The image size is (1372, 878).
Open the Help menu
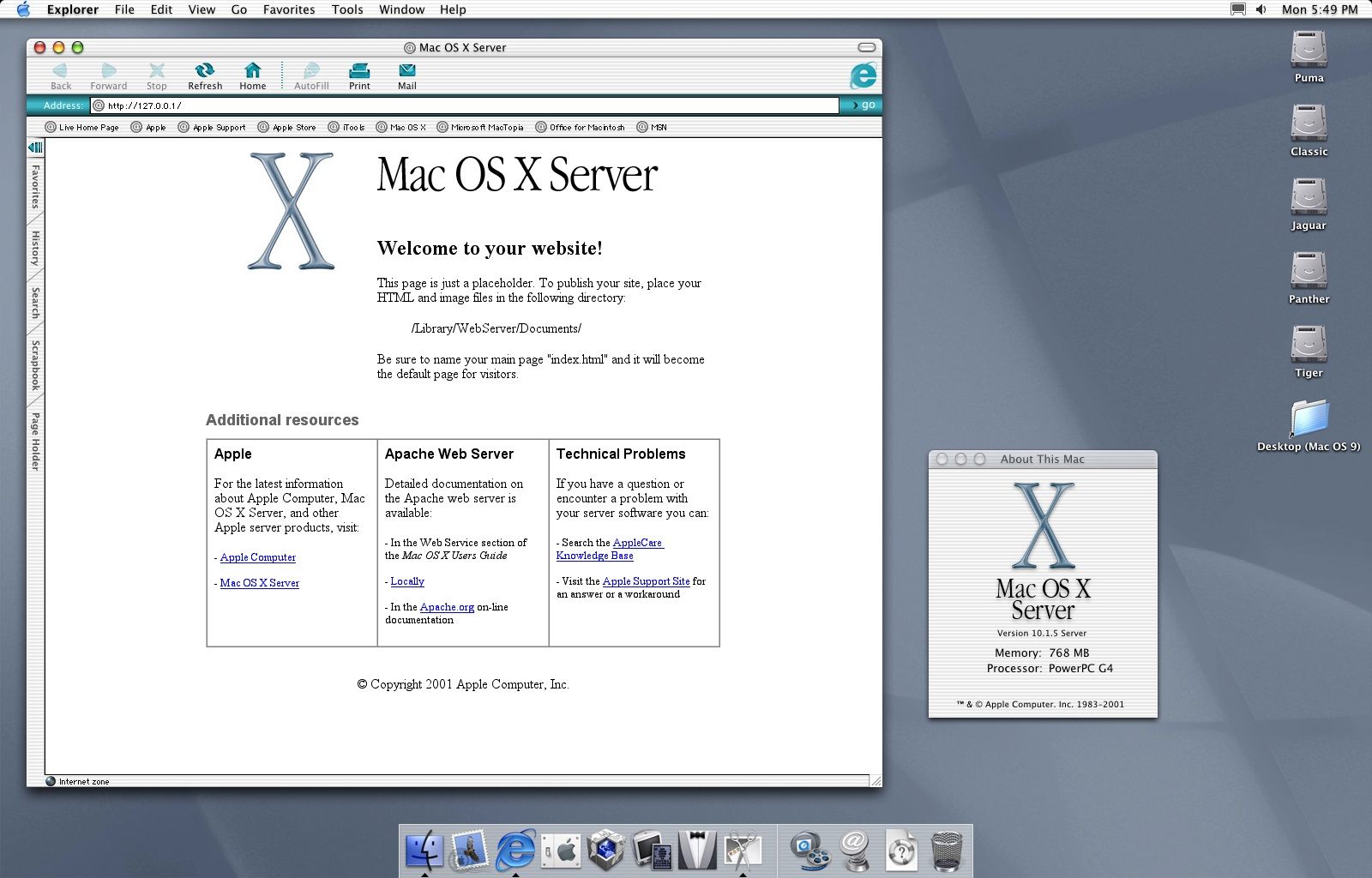click(x=453, y=9)
